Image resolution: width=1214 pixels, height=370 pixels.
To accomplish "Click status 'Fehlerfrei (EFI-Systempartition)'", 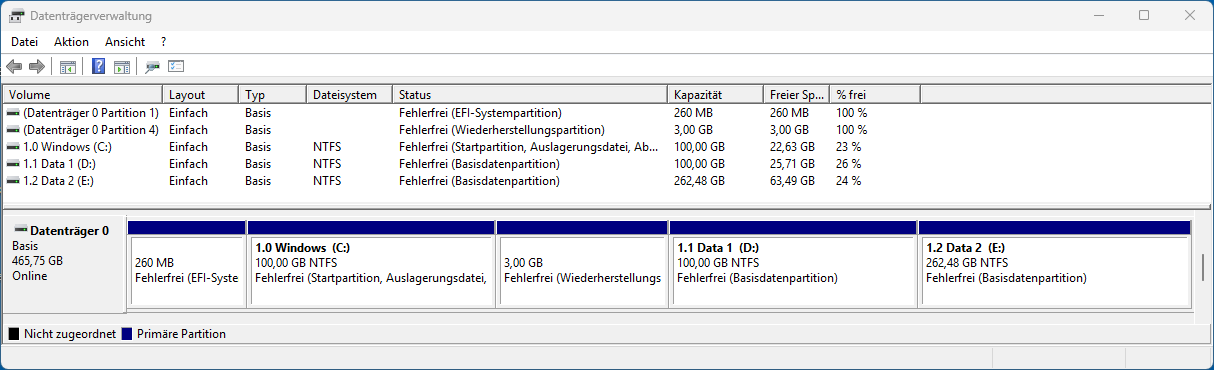I will (480, 113).
